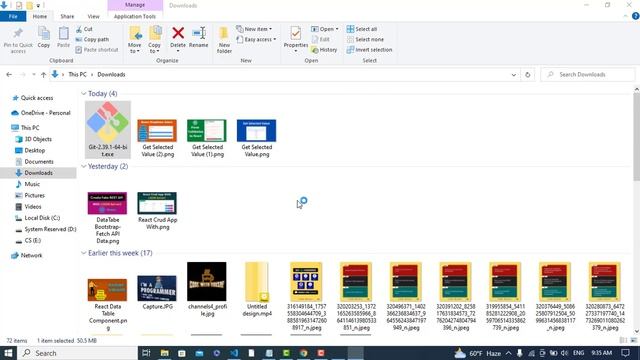The width and height of the screenshot is (640, 360).
Task: Click Paste shortcut in the ribbon
Action: (97, 49)
